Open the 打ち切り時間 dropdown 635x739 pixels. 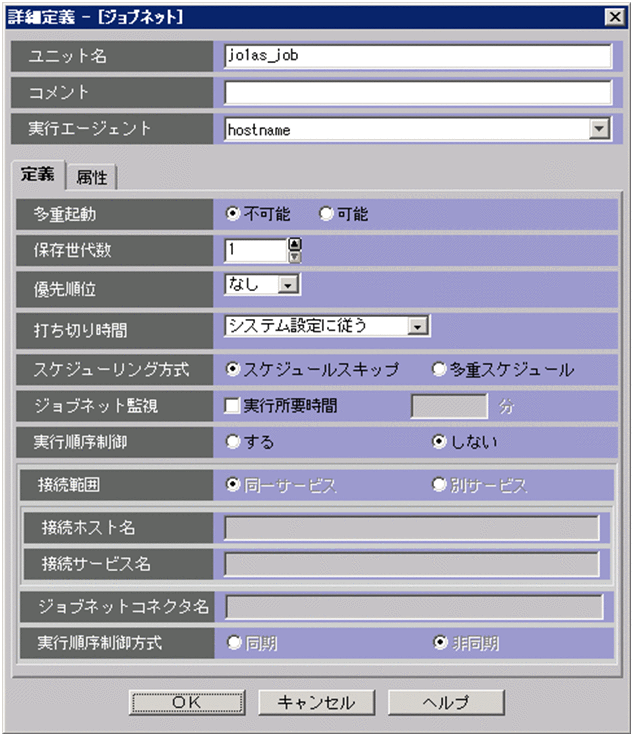click(x=420, y=325)
